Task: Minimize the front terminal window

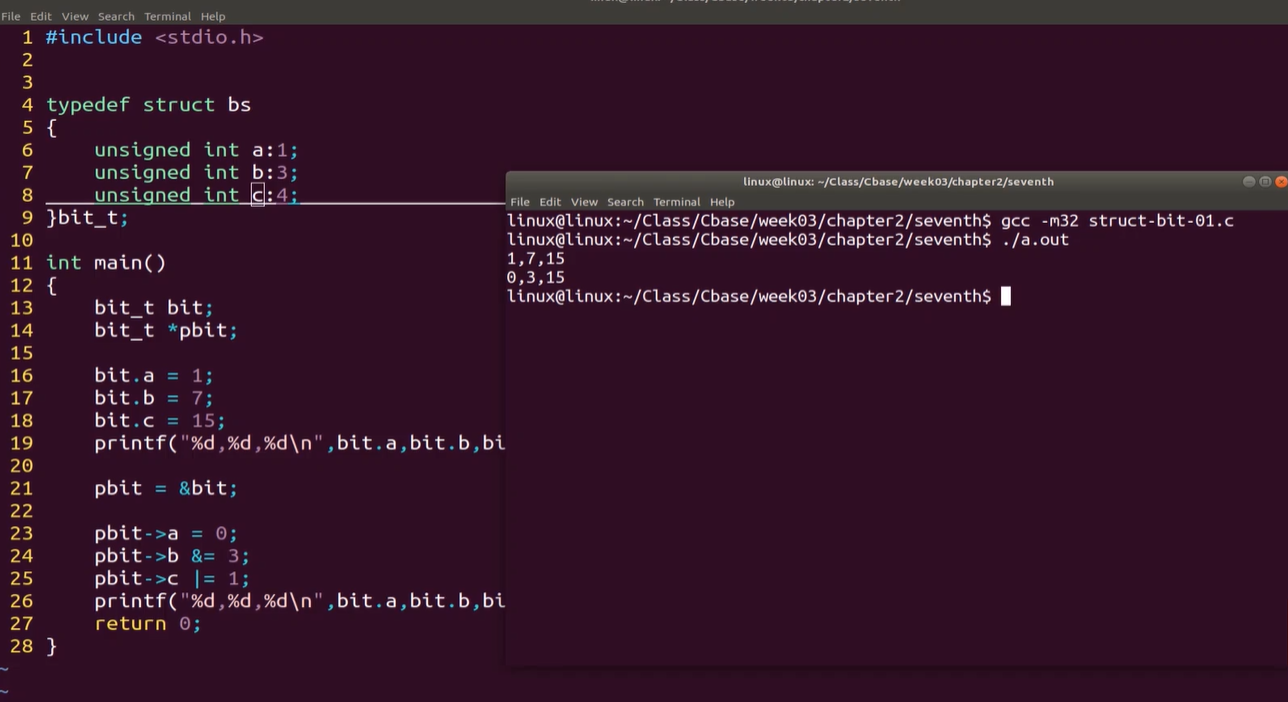Action: pyautogui.click(x=1249, y=181)
